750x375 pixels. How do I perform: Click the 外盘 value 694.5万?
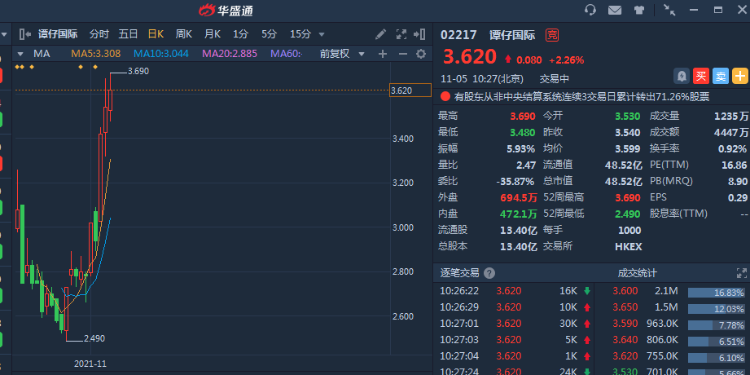(518, 197)
